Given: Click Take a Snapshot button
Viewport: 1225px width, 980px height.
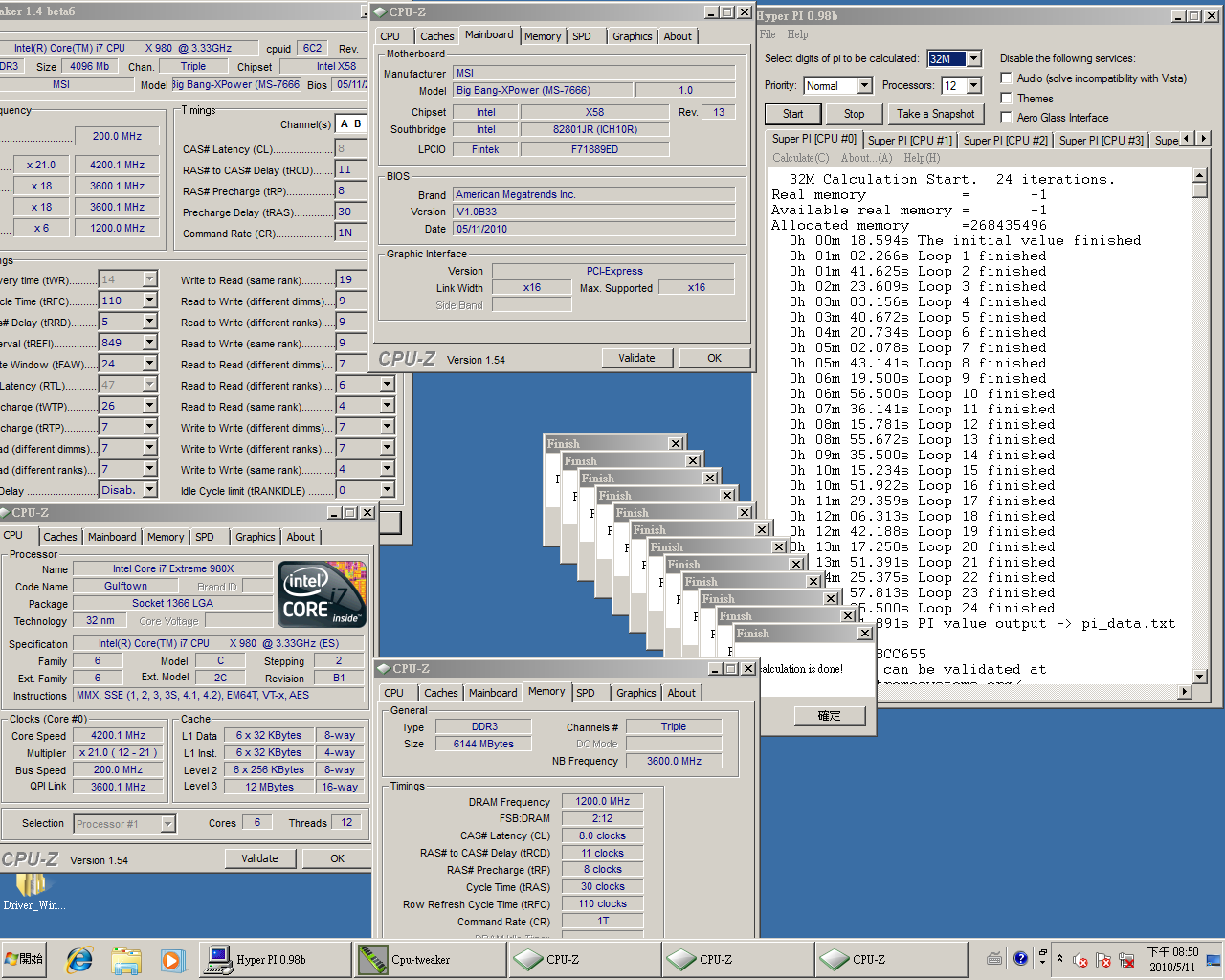Looking at the screenshot, I should pyautogui.click(x=935, y=114).
